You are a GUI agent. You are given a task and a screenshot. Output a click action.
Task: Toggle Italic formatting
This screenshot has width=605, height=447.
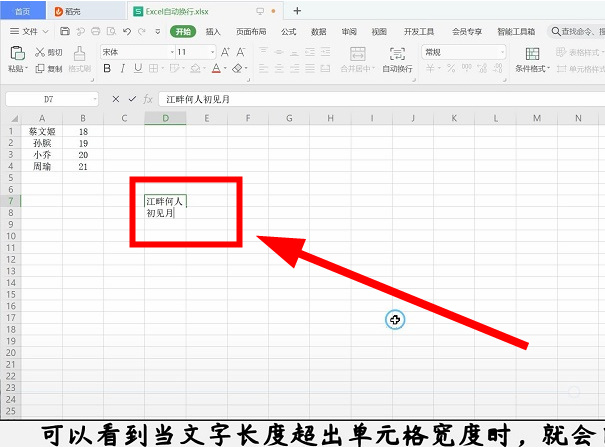(123, 68)
